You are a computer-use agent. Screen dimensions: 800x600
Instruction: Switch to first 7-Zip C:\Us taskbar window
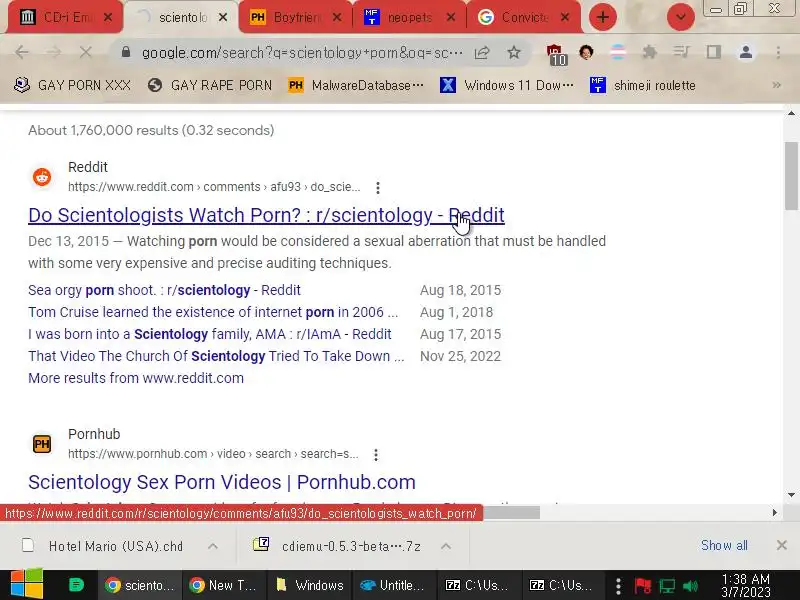[x=479, y=585]
